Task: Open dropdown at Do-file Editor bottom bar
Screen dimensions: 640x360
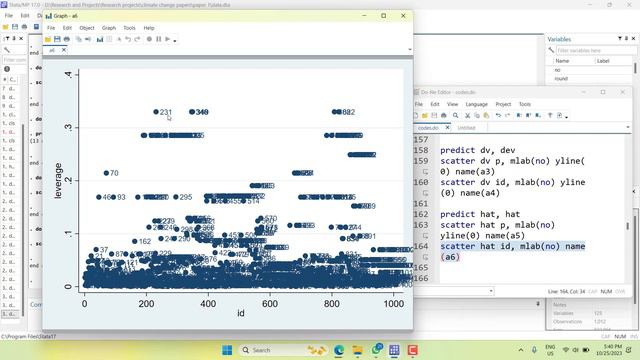Action: click(x=491, y=291)
